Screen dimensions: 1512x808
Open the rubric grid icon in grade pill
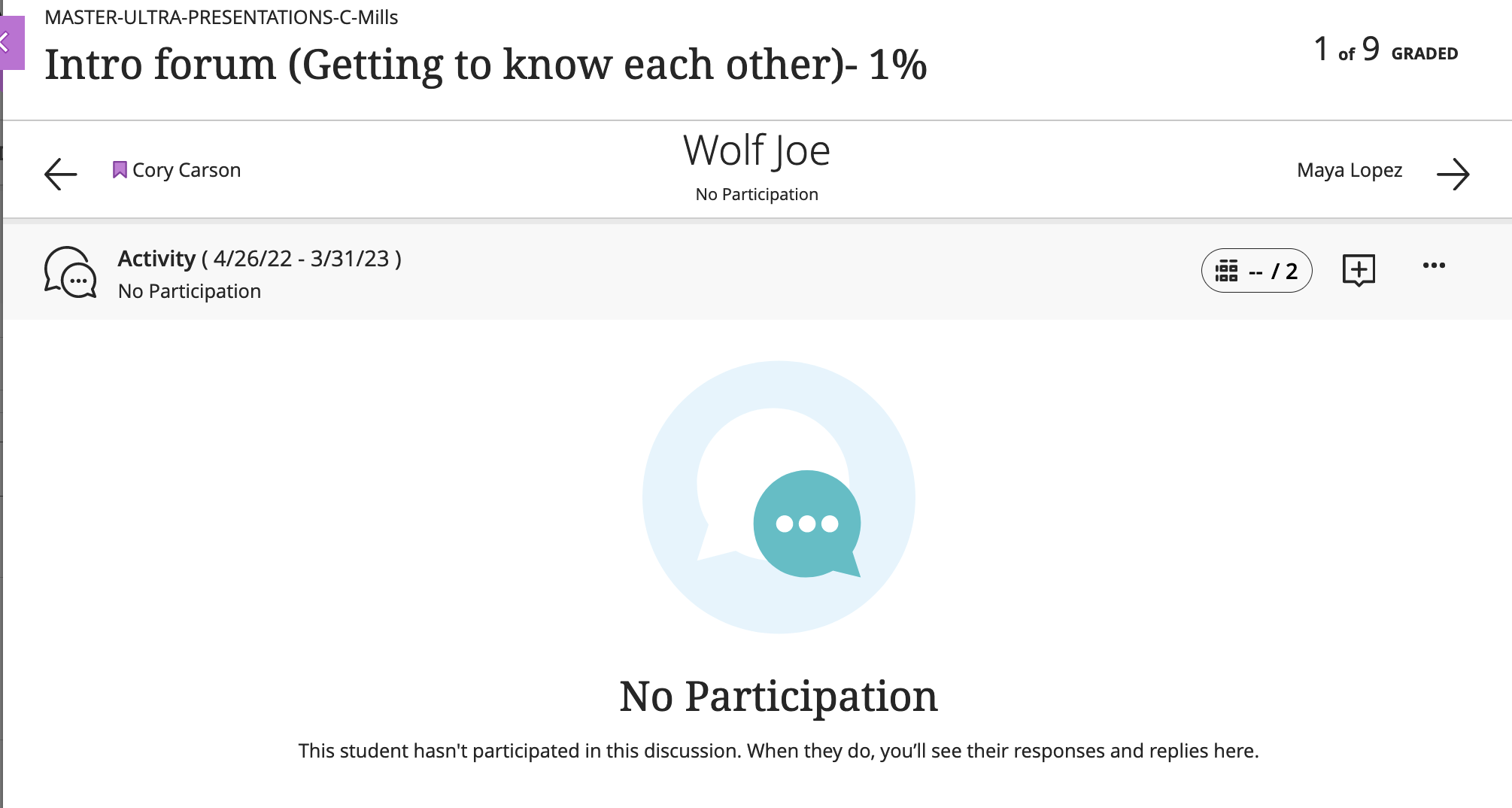[1226, 271]
